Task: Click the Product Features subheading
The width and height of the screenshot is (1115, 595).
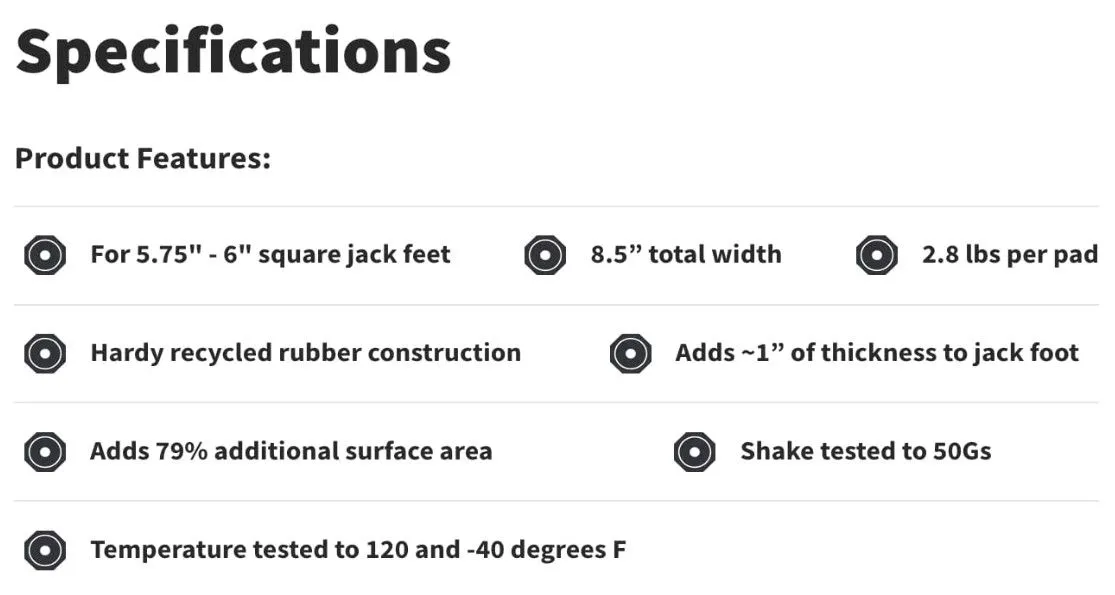Action: pyautogui.click(x=143, y=158)
